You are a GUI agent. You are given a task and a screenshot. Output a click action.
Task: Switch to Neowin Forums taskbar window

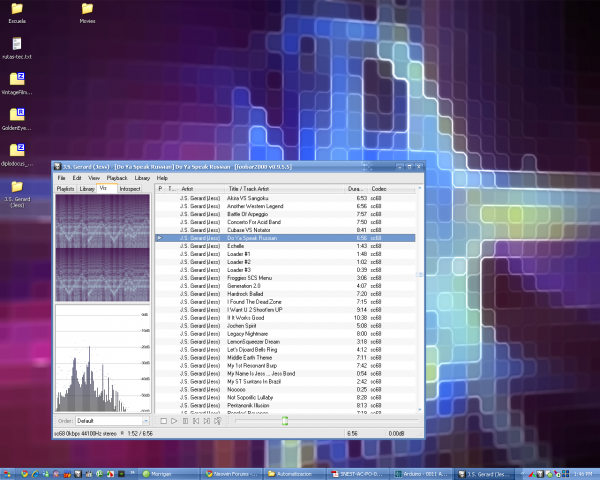(232, 474)
